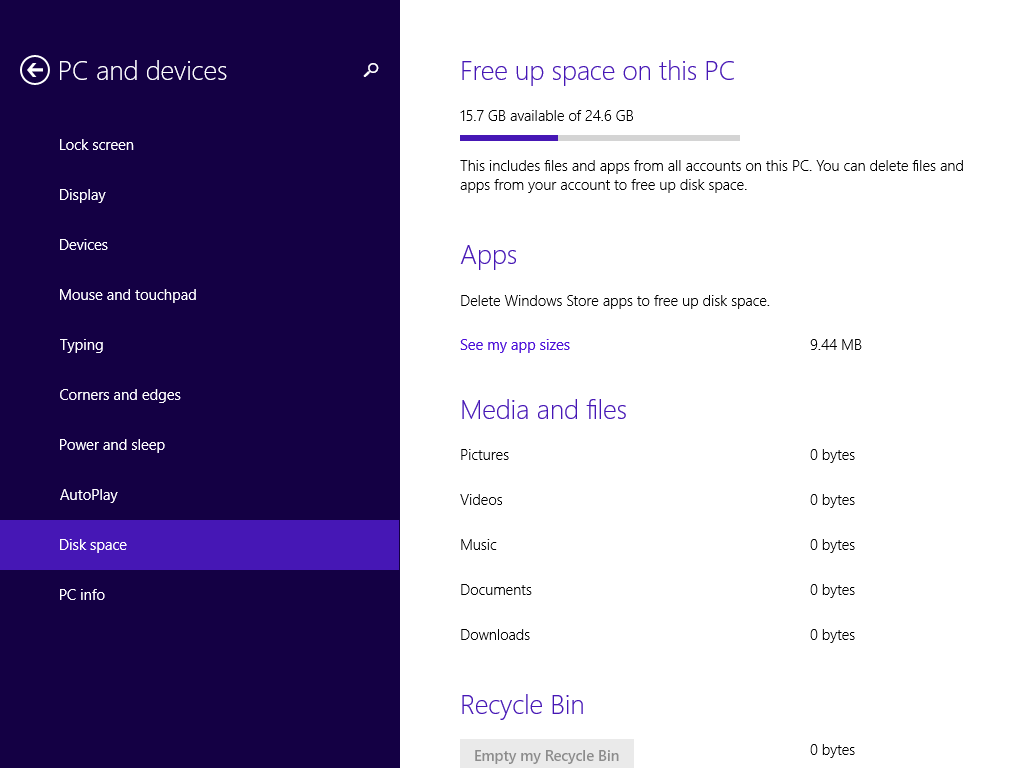Select the Pictures size entry
Viewport: 1024px width, 768px height.
tap(484, 454)
